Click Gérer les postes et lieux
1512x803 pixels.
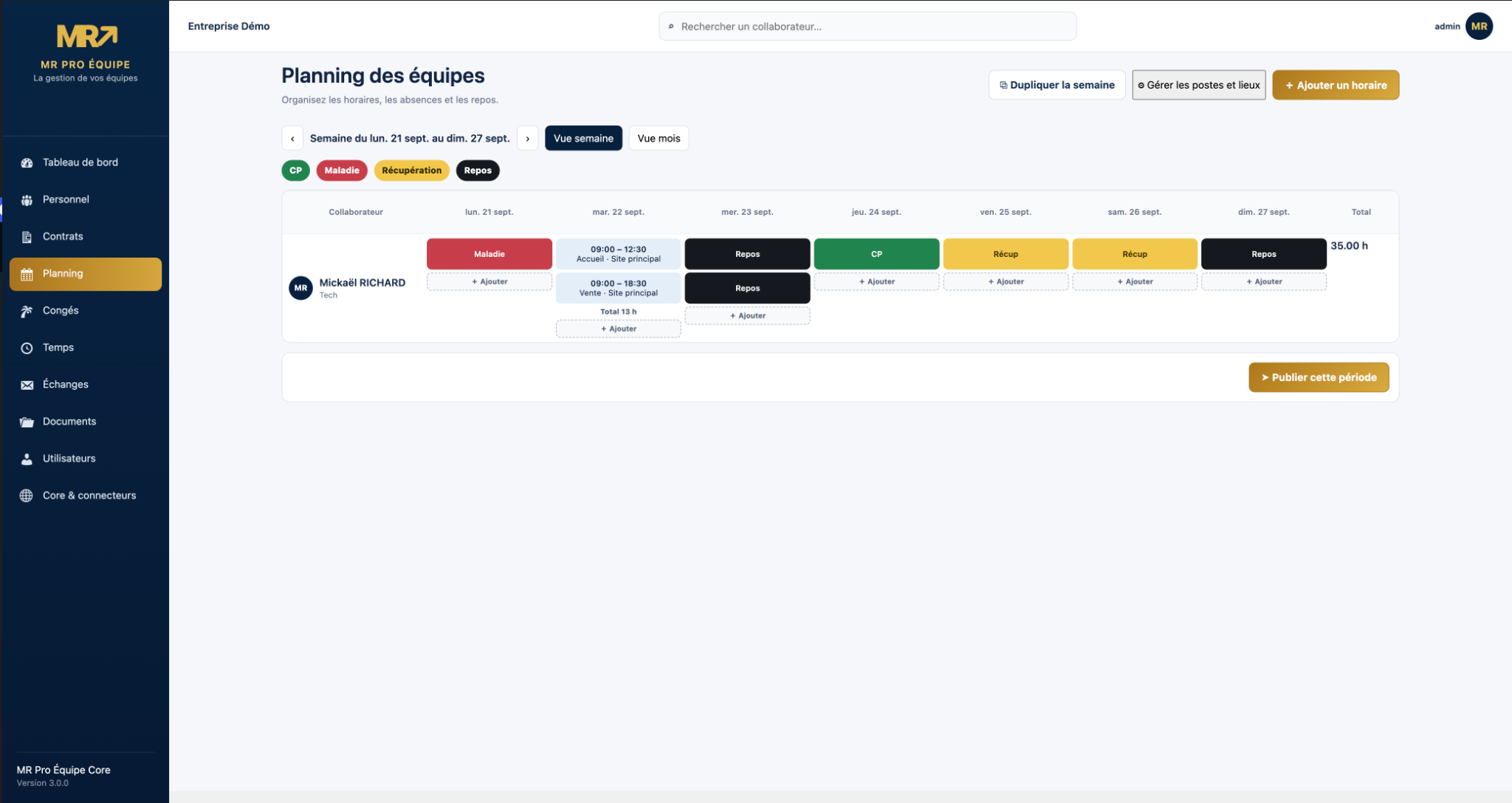(1199, 85)
